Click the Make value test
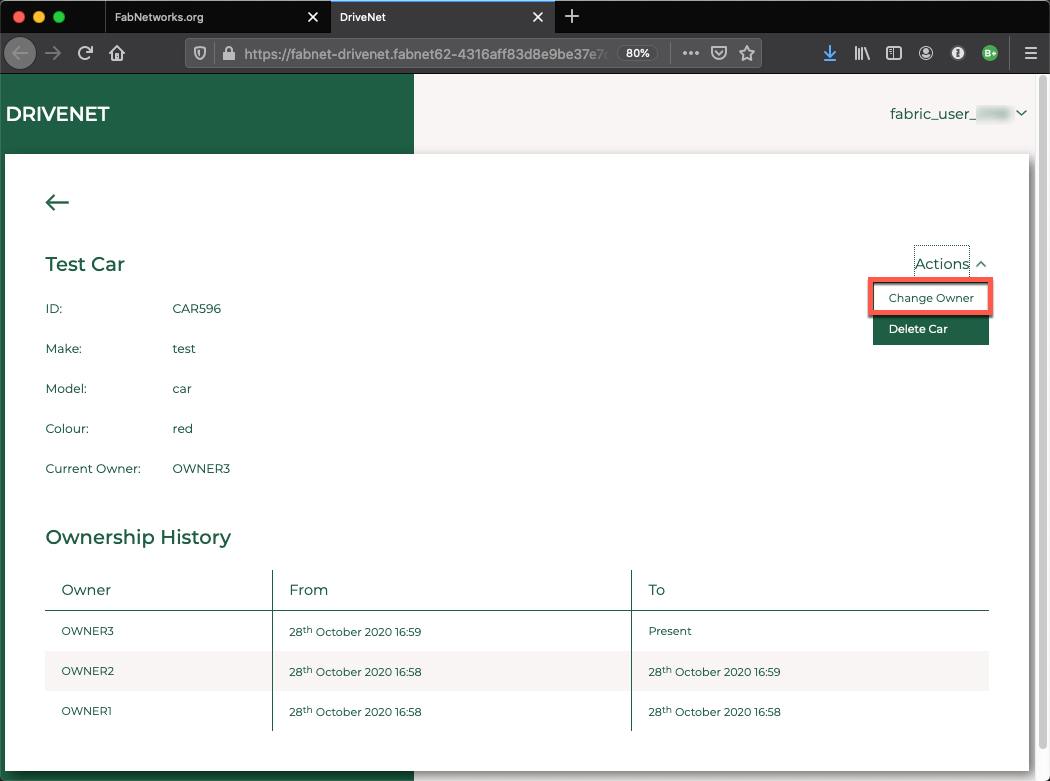 click(183, 349)
